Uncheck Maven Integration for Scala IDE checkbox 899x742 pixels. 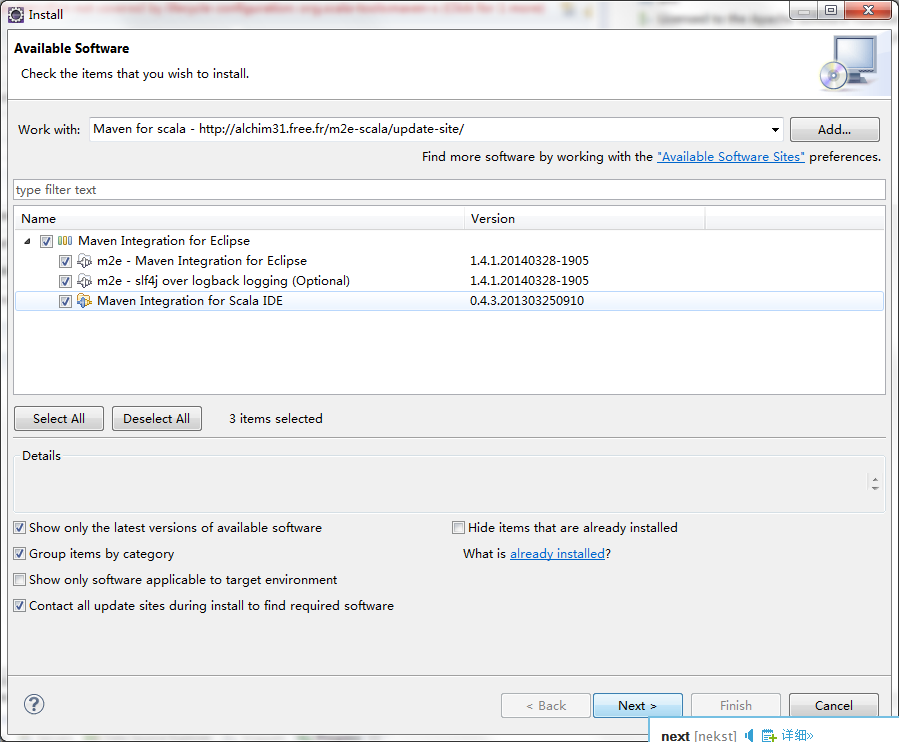click(x=66, y=301)
